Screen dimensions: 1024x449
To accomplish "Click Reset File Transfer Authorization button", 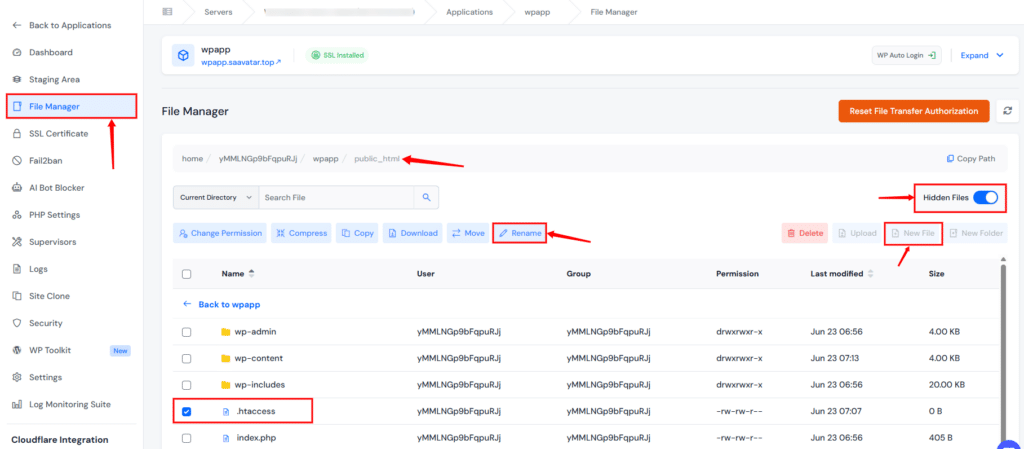I will click(914, 111).
